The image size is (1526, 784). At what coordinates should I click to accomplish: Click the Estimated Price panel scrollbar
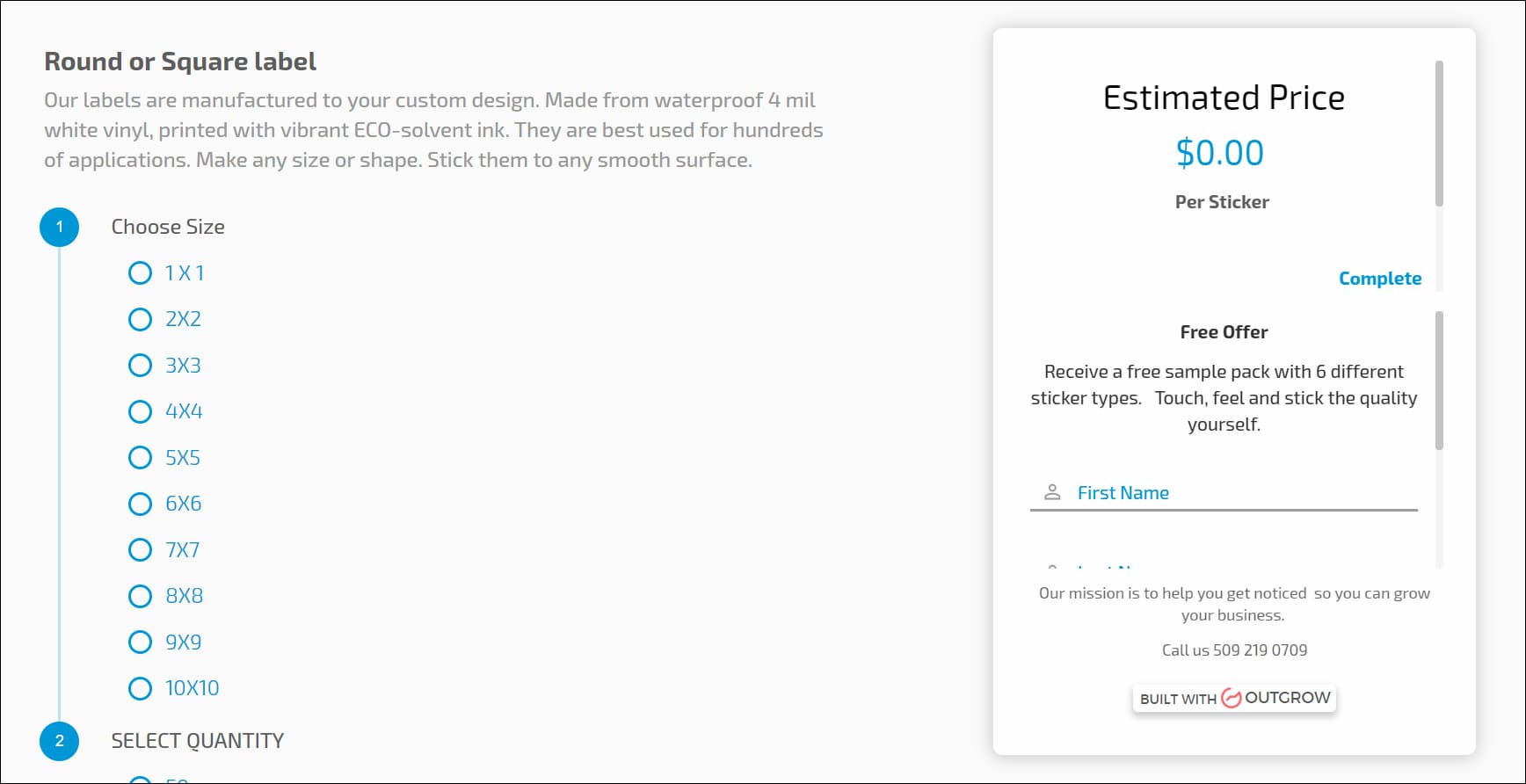tap(1439, 134)
